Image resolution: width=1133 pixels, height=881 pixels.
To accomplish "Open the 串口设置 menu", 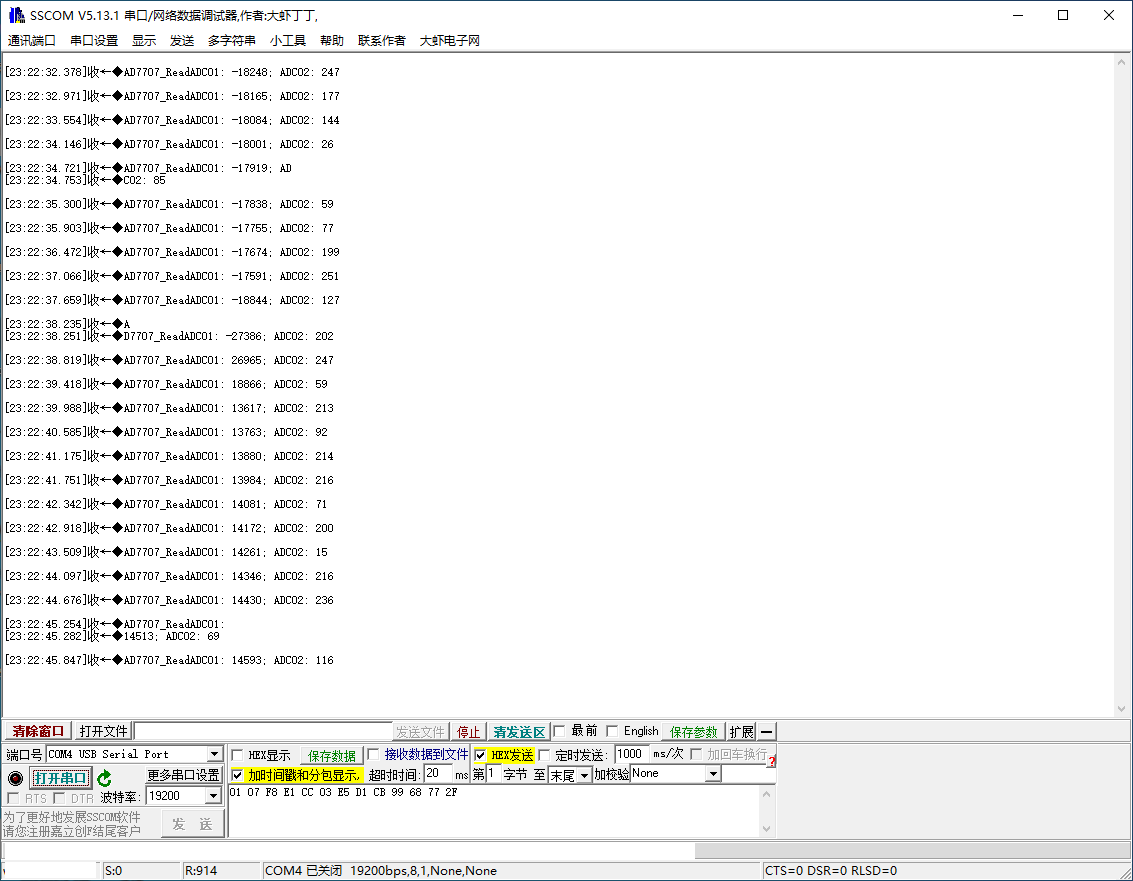I will pyautogui.click(x=94, y=41).
